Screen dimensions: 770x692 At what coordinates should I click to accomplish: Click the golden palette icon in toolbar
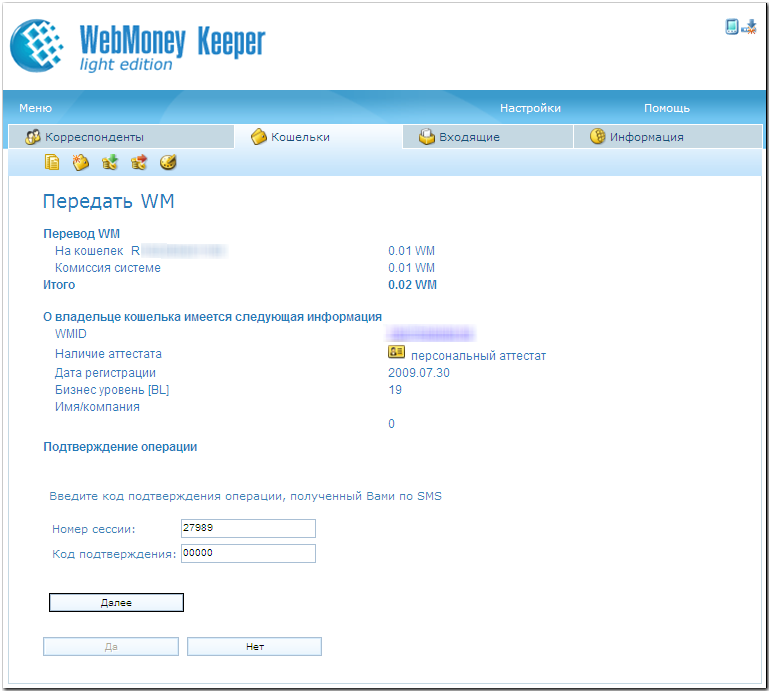pyautogui.click(x=168, y=162)
